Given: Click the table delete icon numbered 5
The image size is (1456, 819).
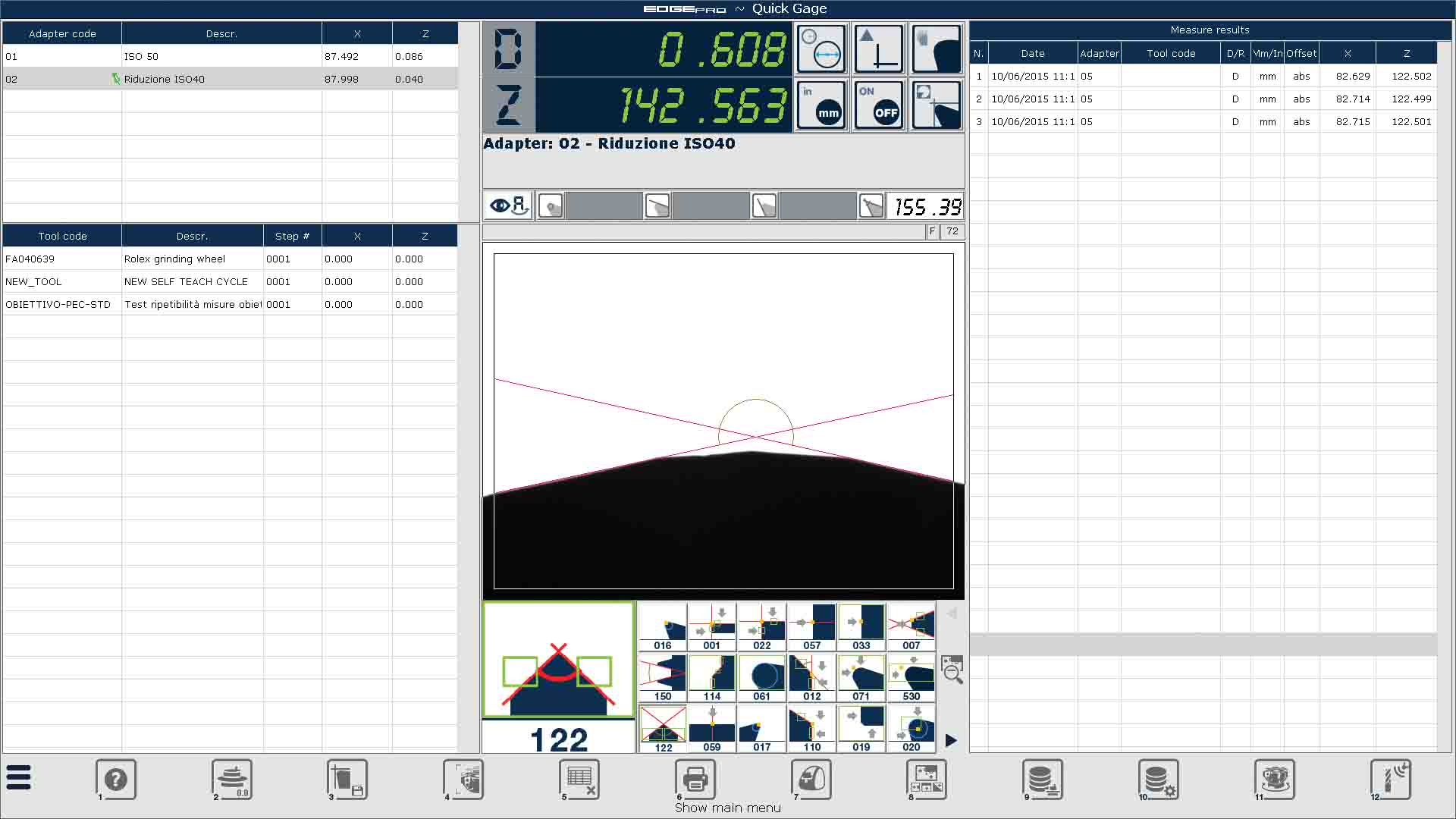Looking at the screenshot, I should point(580,780).
